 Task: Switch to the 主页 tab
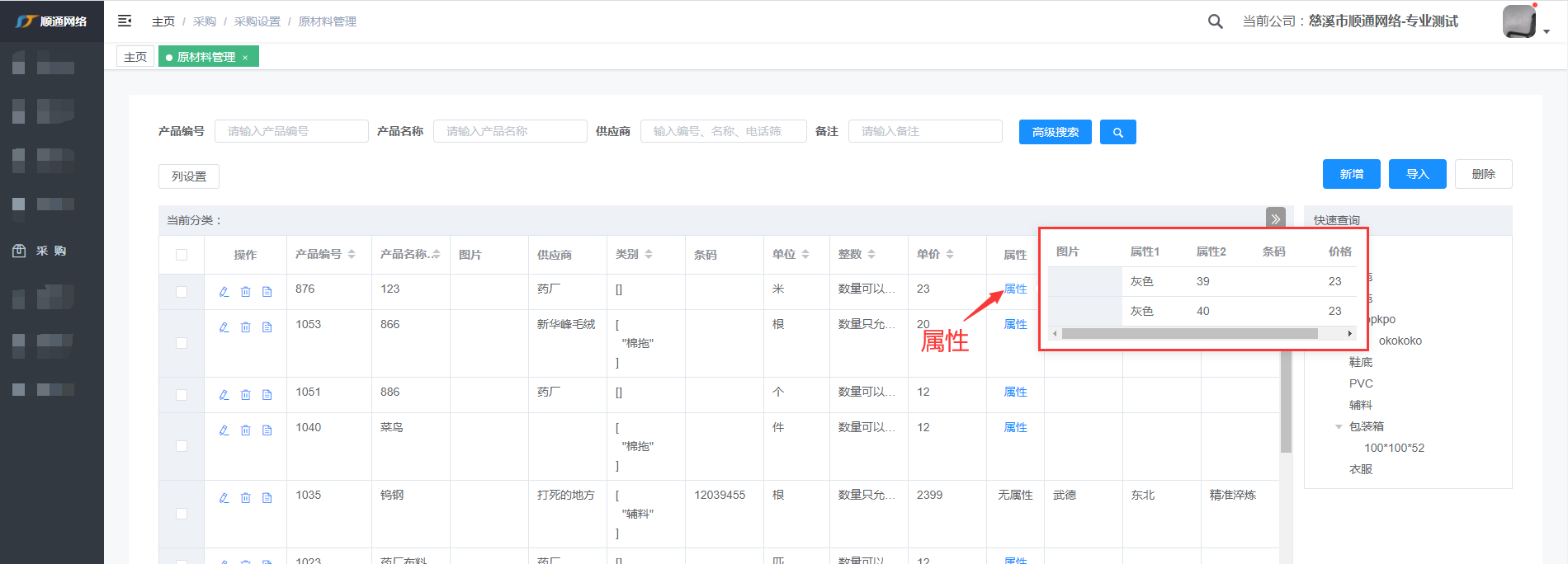tap(135, 57)
